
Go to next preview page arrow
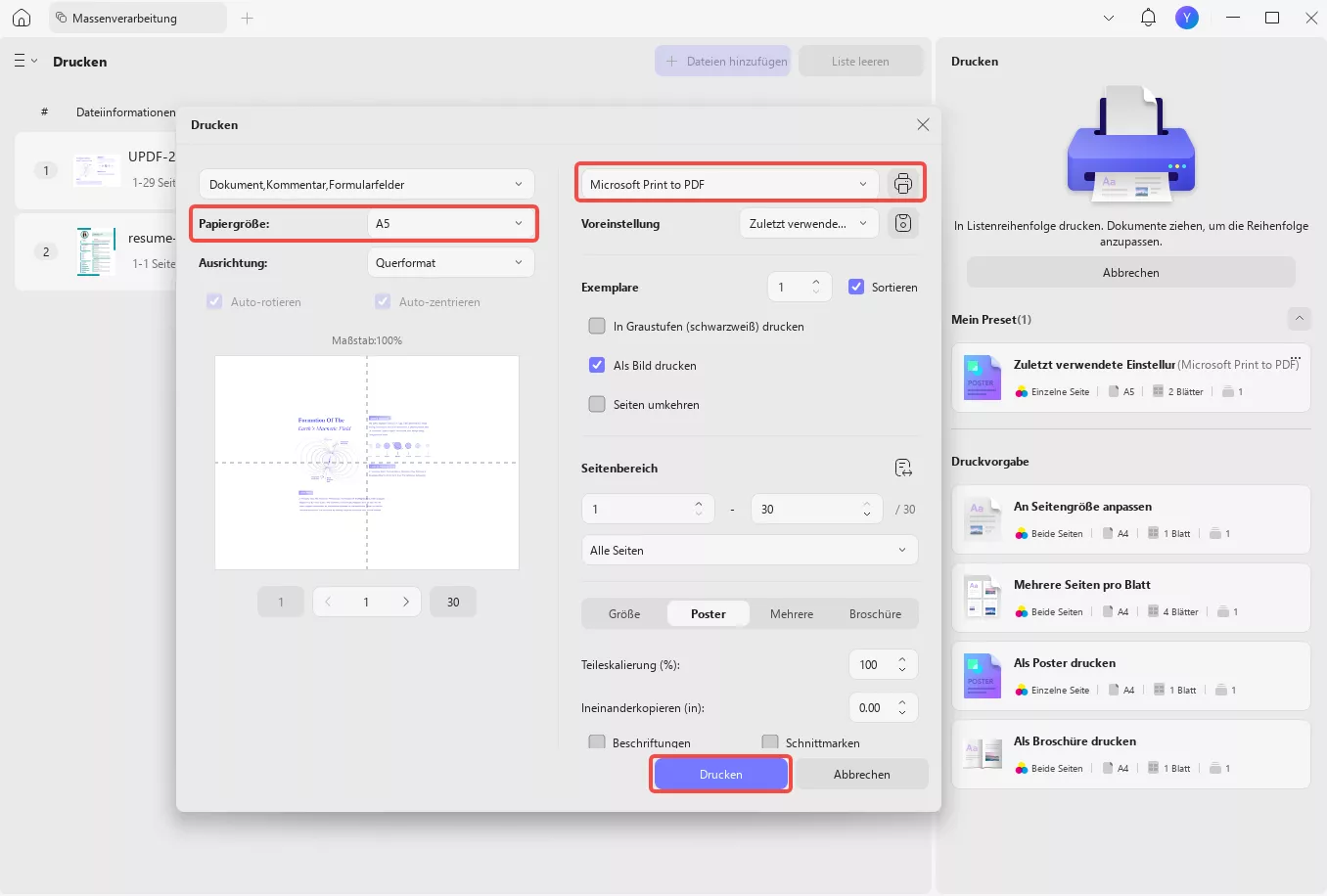coord(406,602)
